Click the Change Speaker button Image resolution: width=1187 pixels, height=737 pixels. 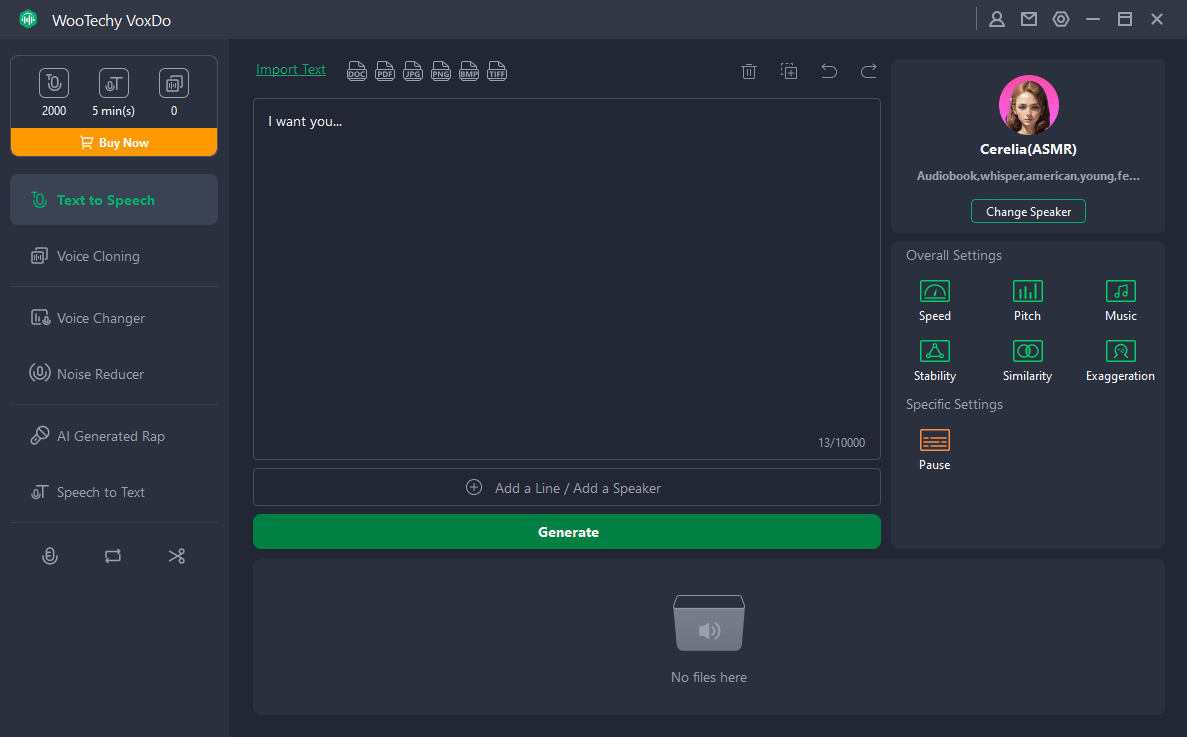(1028, 212)
